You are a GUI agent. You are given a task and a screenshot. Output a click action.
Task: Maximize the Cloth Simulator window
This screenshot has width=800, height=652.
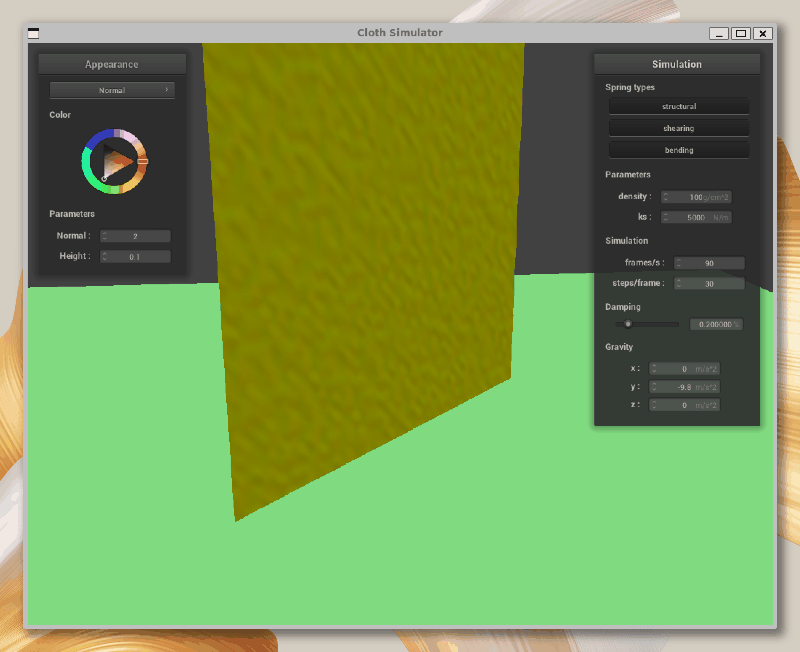[741, 33]
